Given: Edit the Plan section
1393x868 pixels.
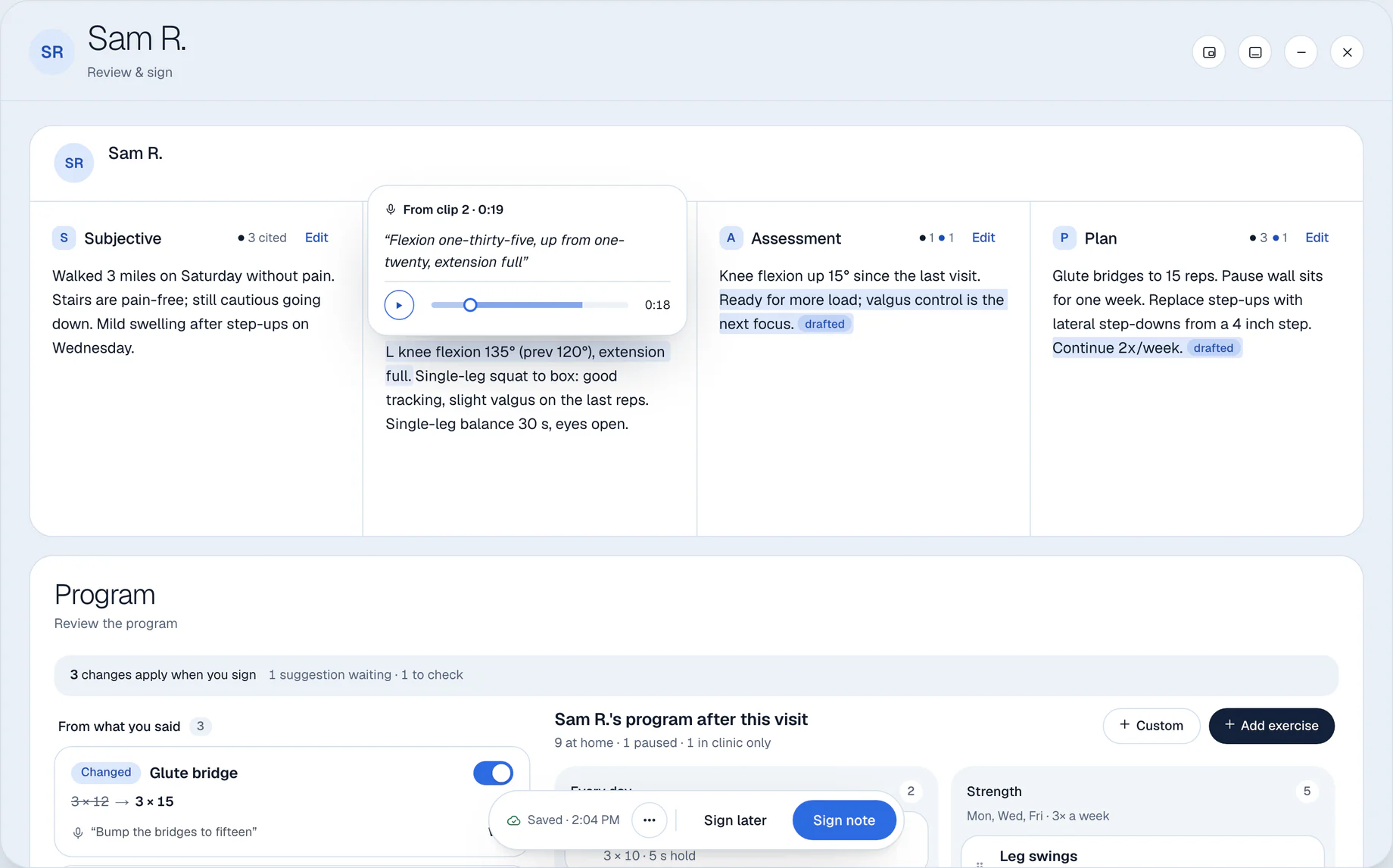Looking at the screenshot, I should tap(1317, 238).
